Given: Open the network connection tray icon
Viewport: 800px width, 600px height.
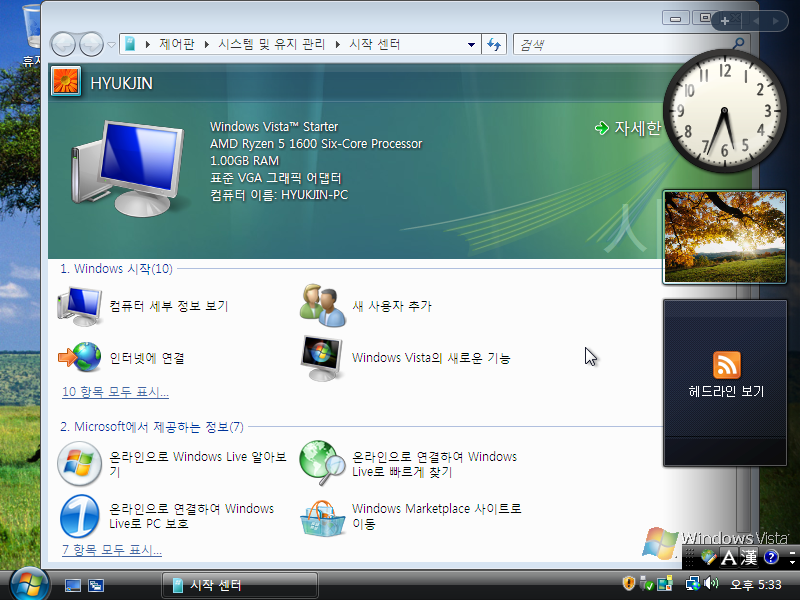Looking at the screenshot, I should click(692, 583).
